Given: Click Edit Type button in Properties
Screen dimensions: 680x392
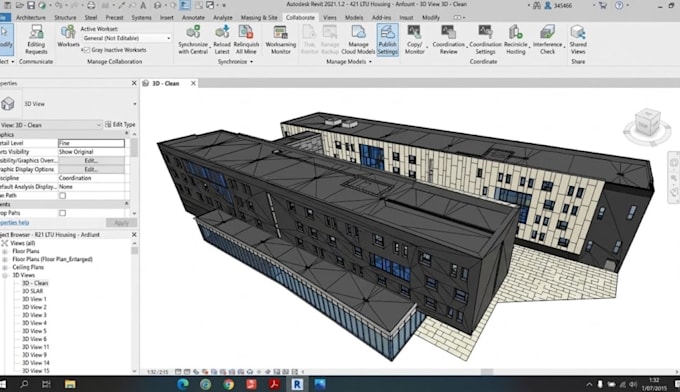Looking at the screenshot, I should coord(120,124).
